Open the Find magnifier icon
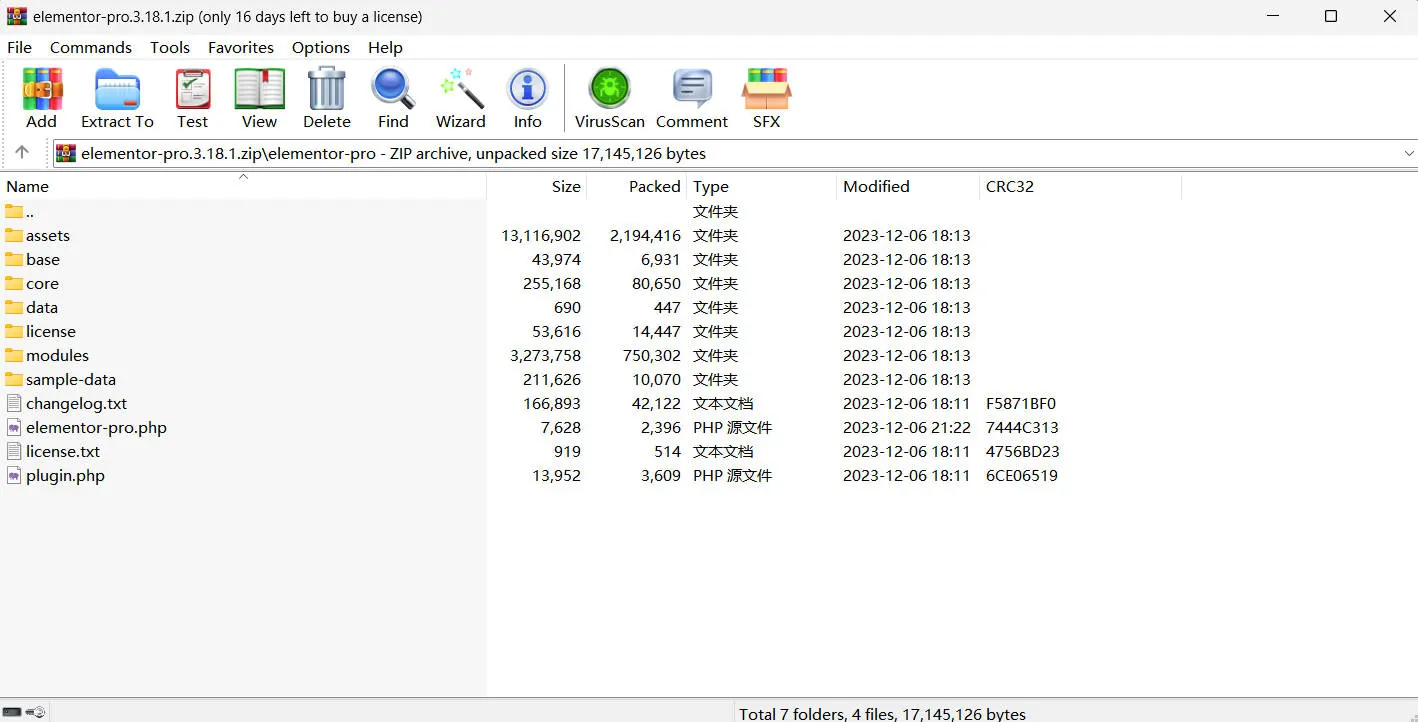Image resolution: width=1418 pixels, height=722 pixels. coord(393,89)
